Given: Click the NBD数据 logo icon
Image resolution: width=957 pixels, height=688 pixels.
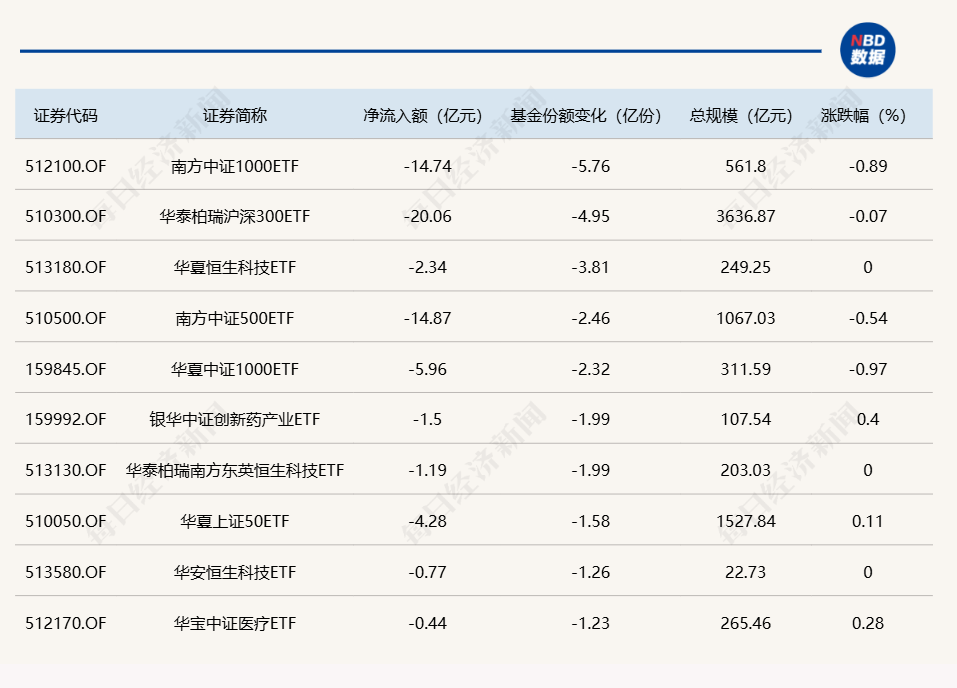Looking at the screenshot, I should [x=867, y=50].
